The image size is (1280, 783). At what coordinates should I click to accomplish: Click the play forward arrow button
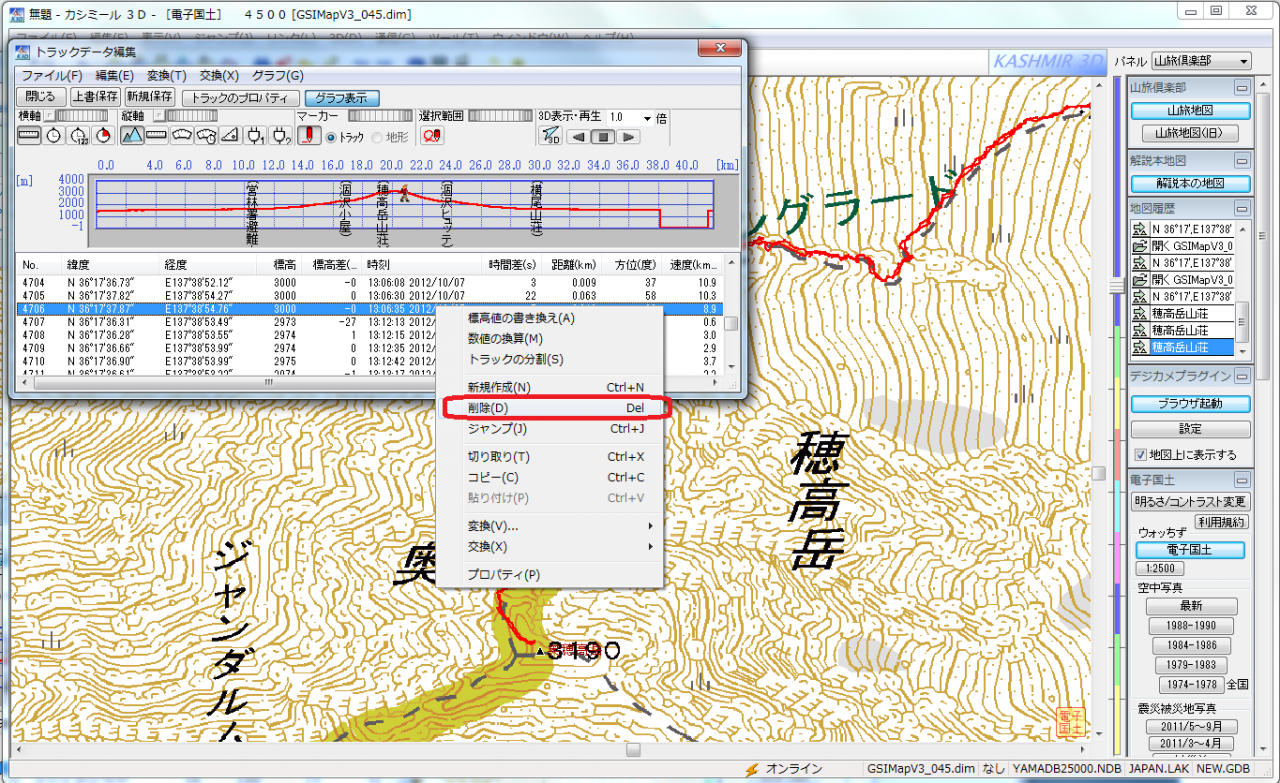click(x=628, y=137)
